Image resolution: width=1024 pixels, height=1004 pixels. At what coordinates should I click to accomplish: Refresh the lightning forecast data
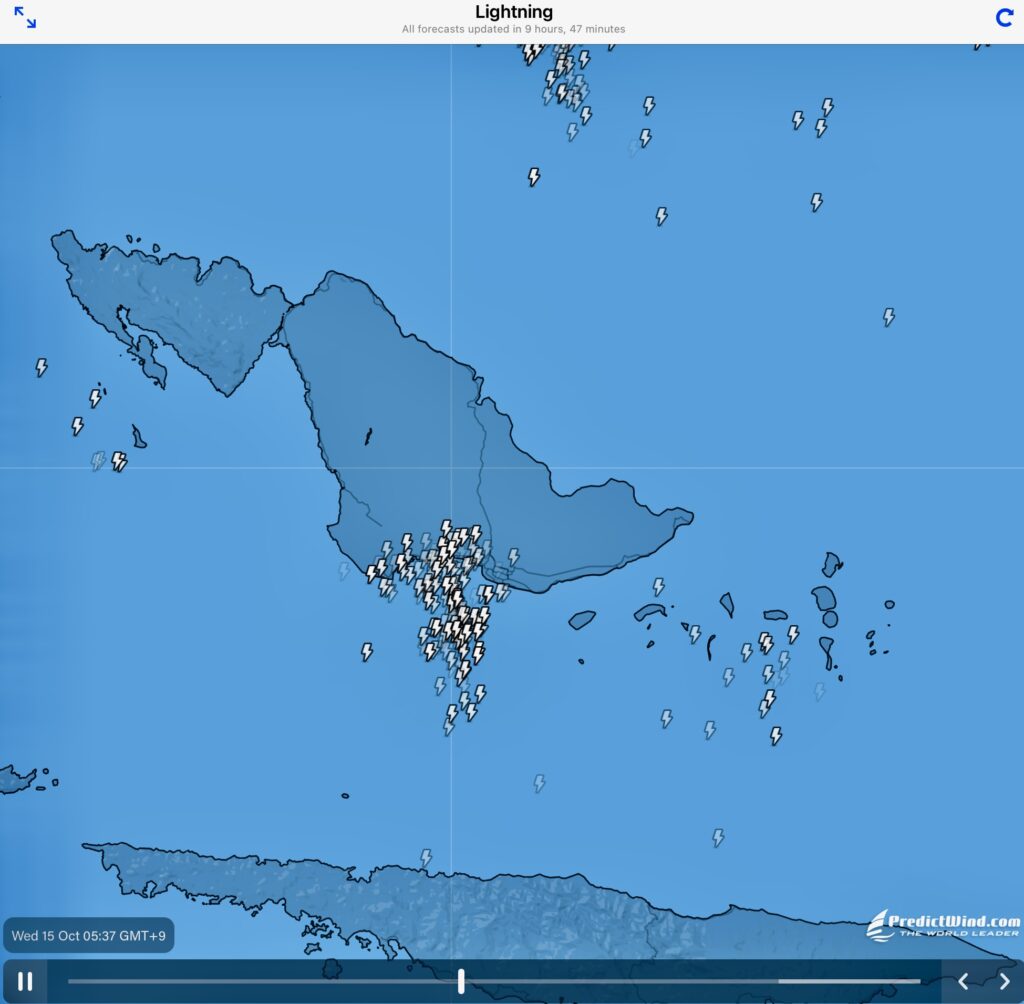[1004, 18]
